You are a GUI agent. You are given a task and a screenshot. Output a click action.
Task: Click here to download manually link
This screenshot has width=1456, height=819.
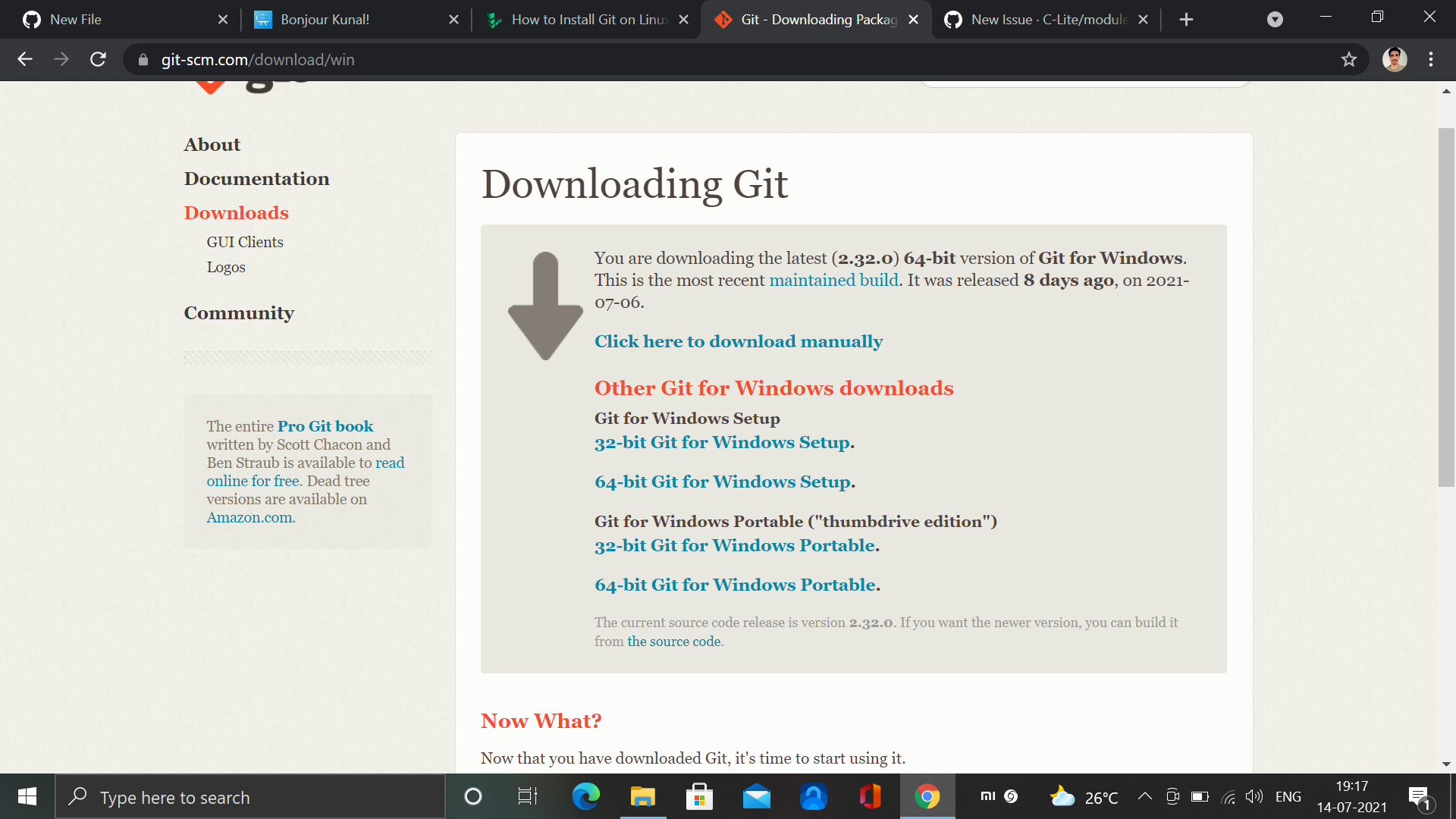tap(738, 342)
